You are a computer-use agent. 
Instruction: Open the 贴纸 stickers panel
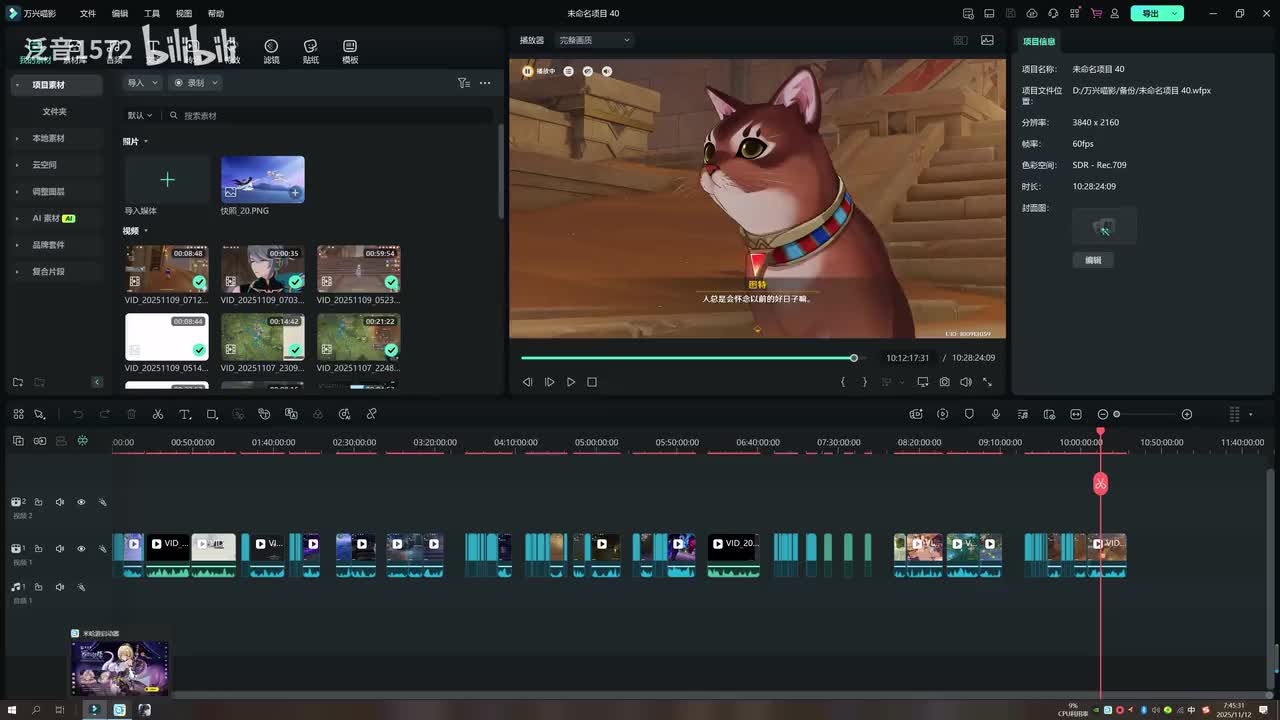pos(311,52)
